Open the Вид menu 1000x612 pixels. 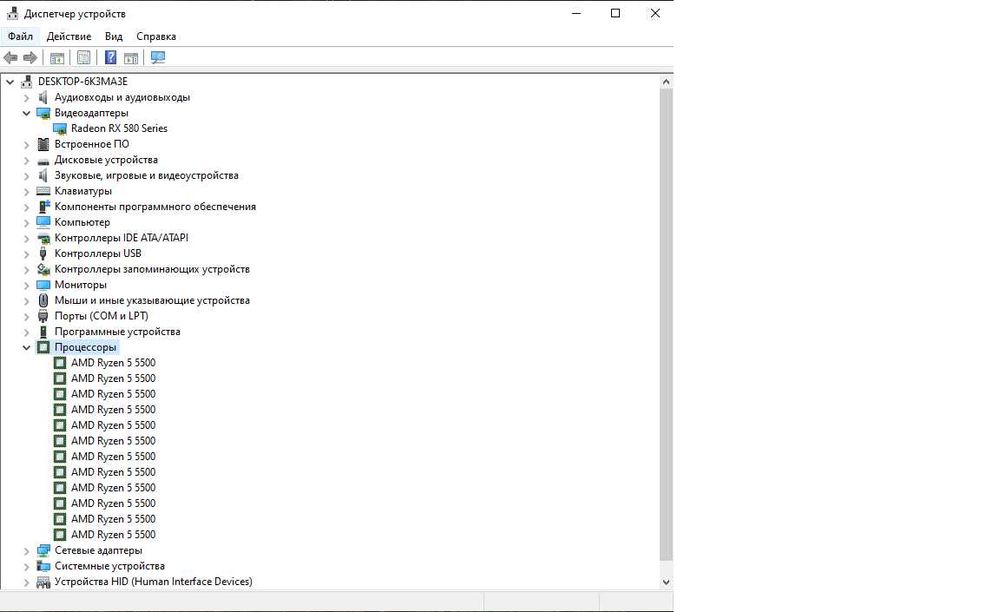pos(114,36)
